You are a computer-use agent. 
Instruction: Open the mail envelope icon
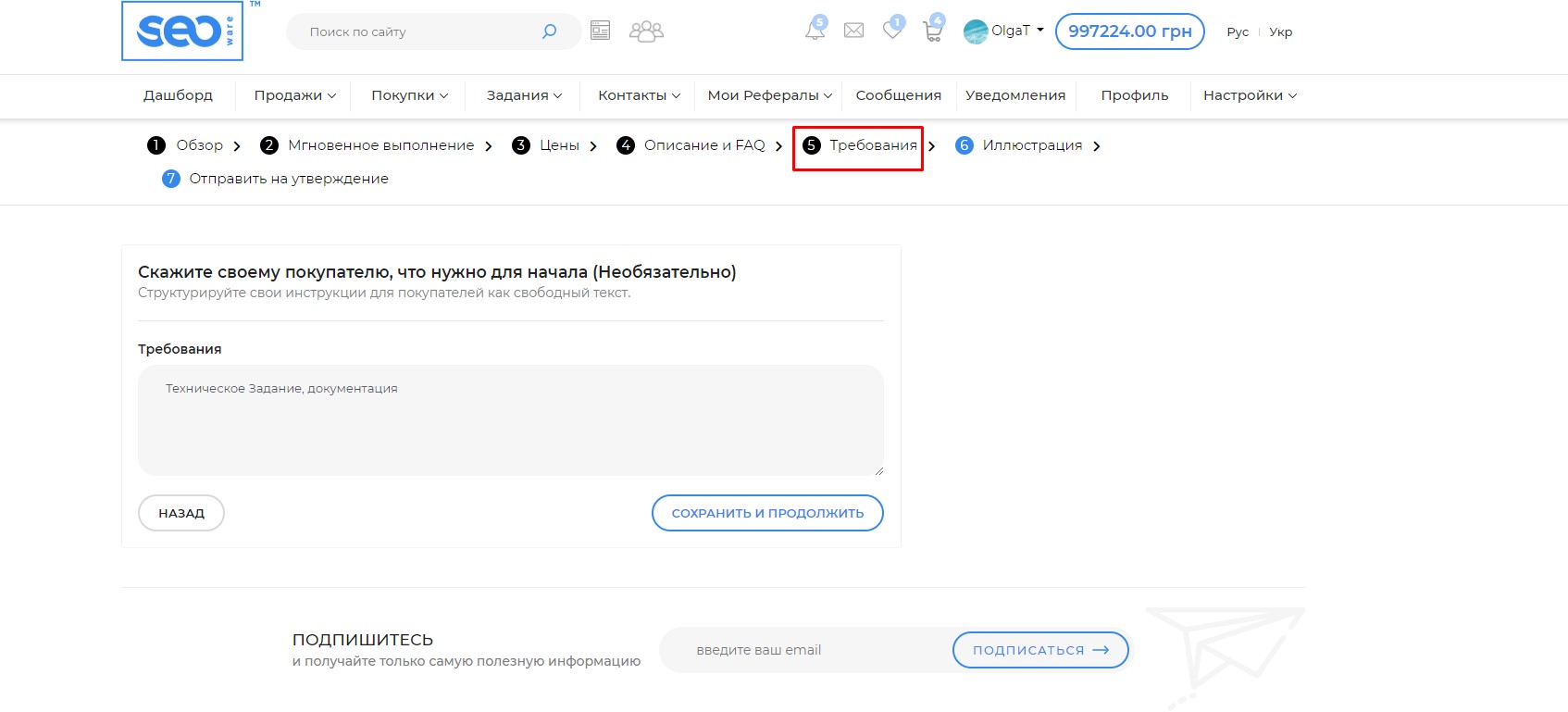(x=853, y=31)
